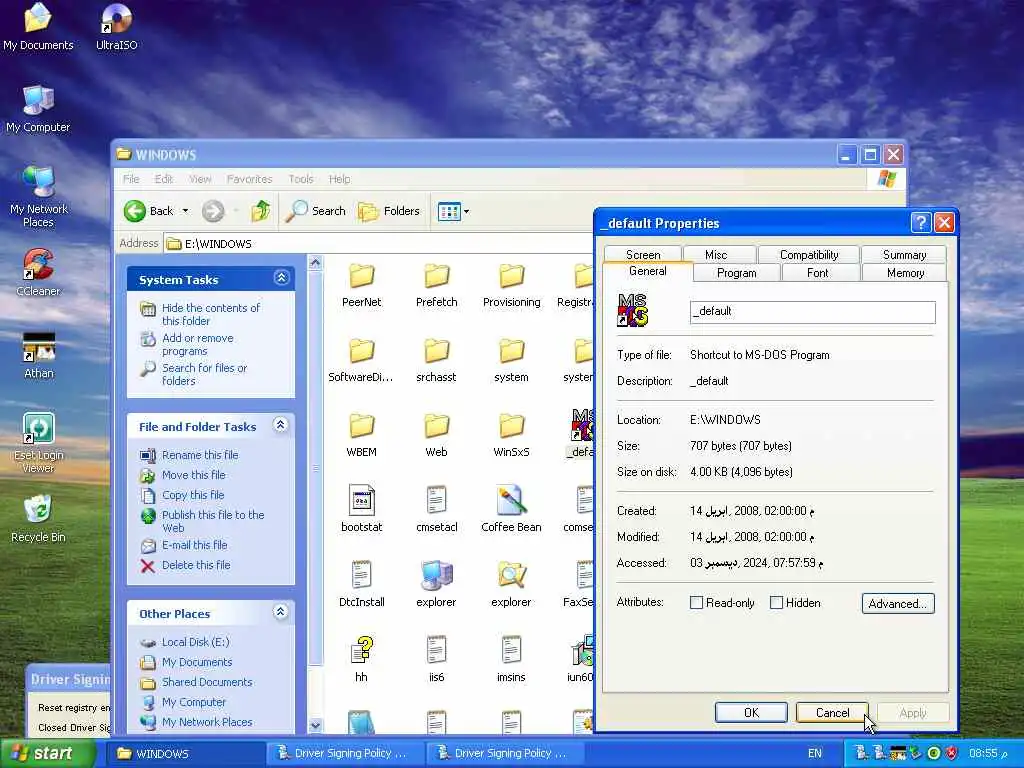
Task: Open My Computer desktop icon
Action: point(38,108)
